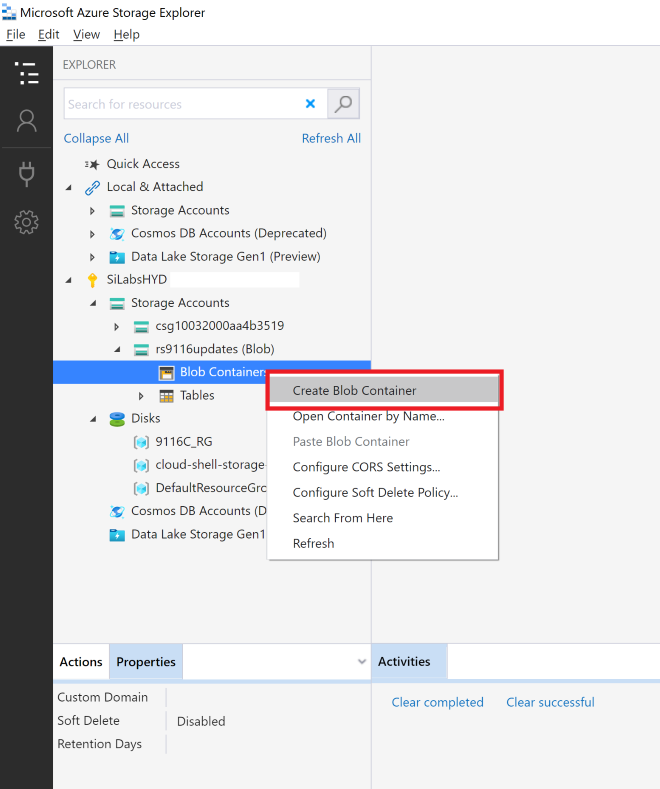This screenshot has height=789, width=660.
Task: Click the Refresh All link
Action: tap(331, 139)
